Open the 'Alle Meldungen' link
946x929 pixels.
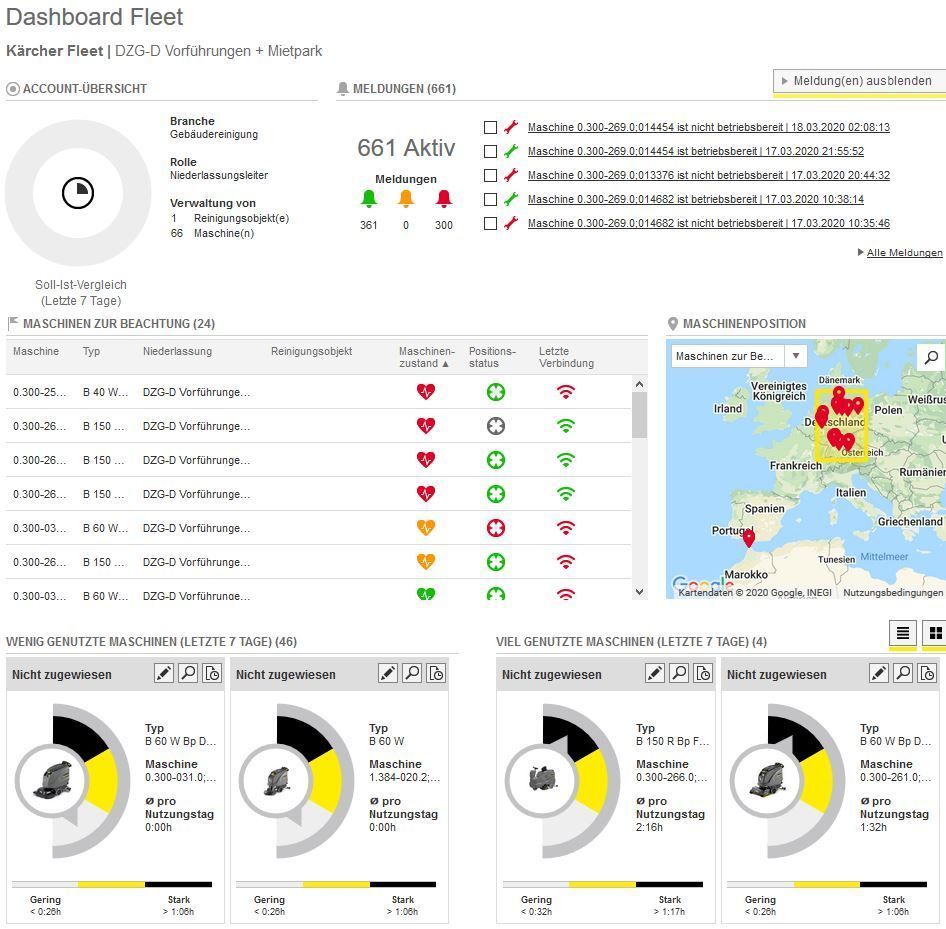pos(903,253)
